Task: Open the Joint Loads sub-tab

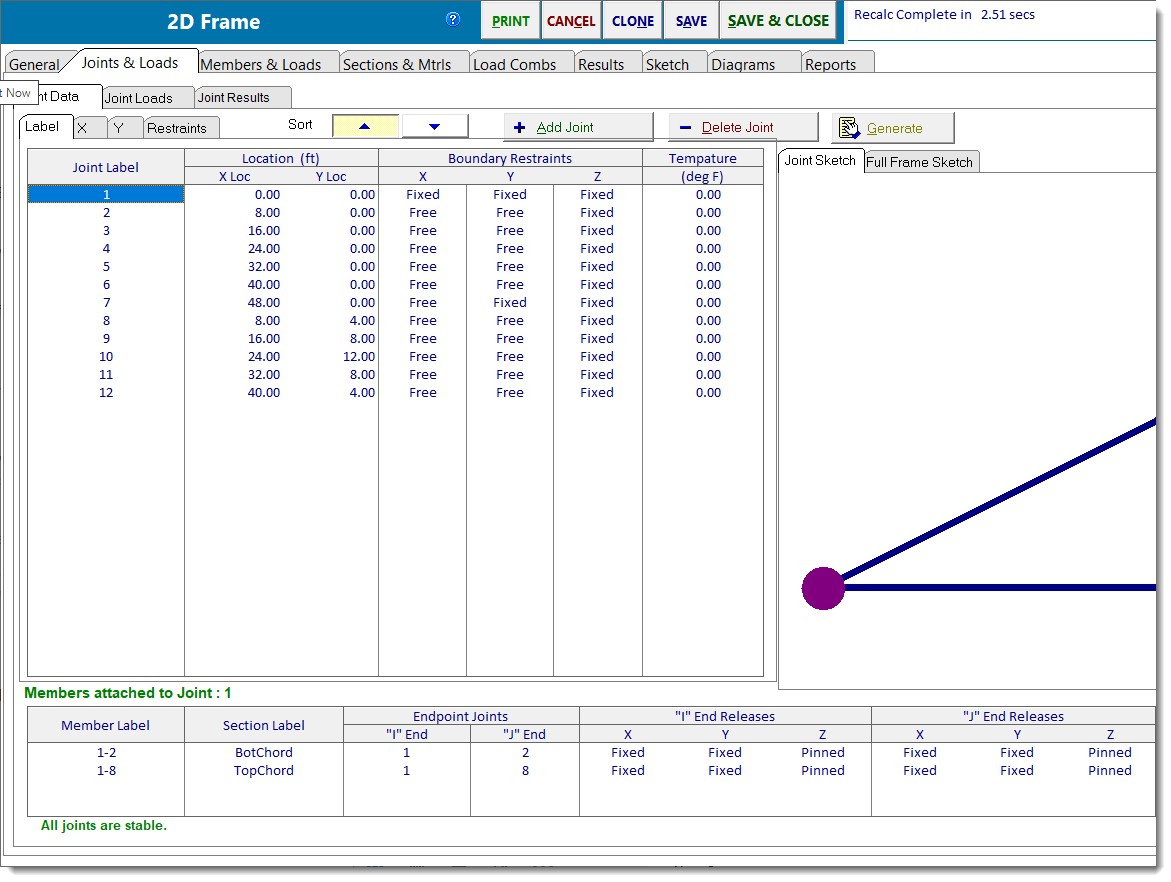Action: tap(139, 98)
